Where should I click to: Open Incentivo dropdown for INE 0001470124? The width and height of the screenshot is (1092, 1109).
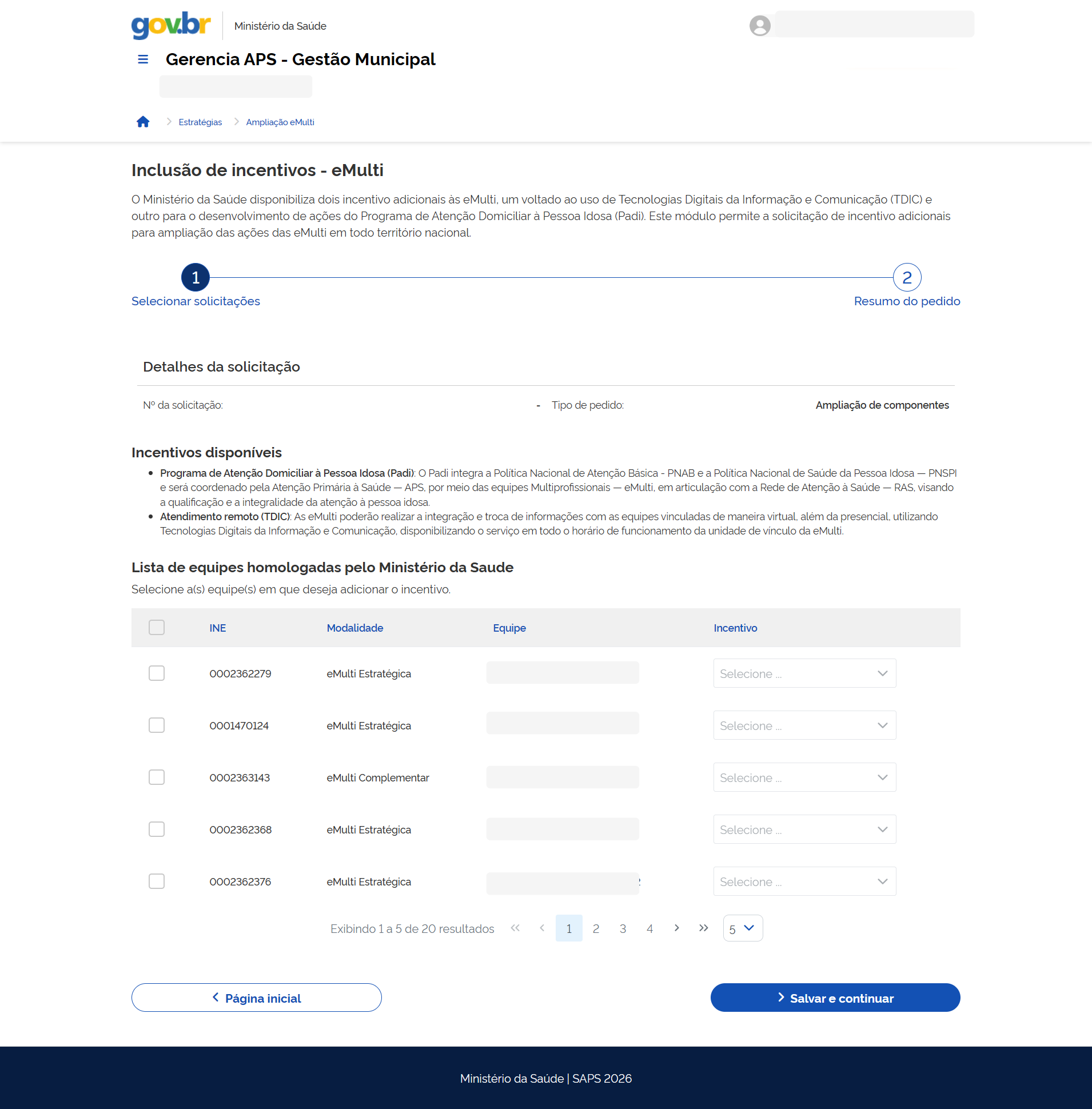(804, 725)
